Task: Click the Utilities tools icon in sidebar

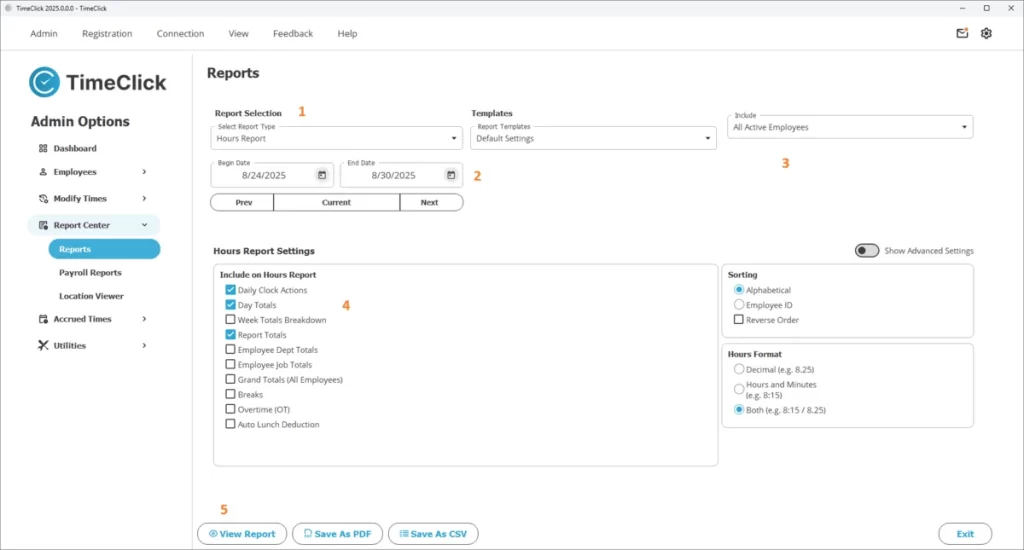Action: [x=43, y=346]
